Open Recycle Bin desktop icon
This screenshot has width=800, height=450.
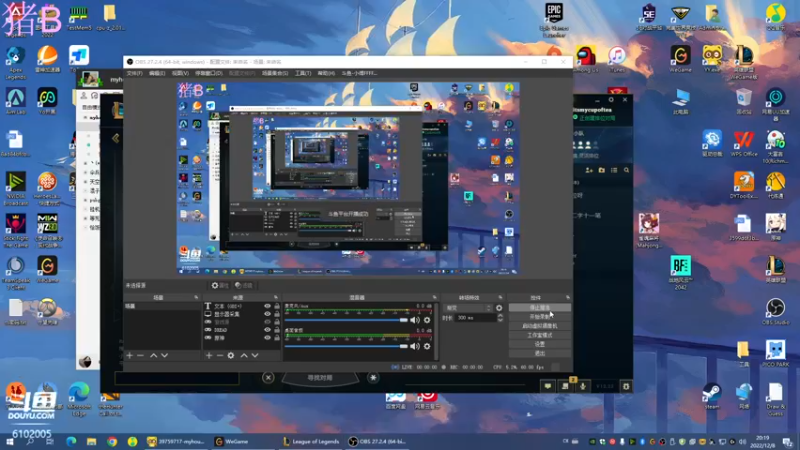743,102
